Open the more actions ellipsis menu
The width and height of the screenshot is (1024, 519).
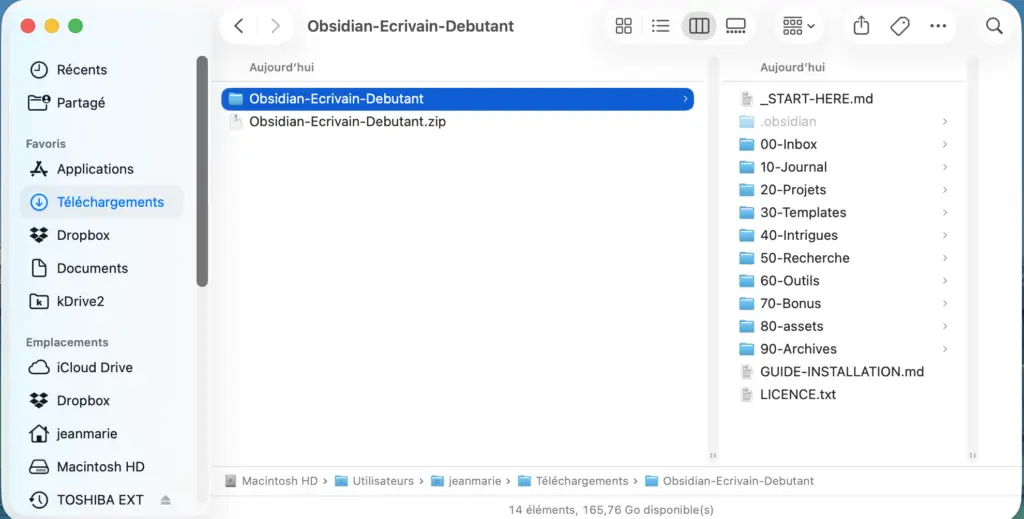tap(938, 26)
